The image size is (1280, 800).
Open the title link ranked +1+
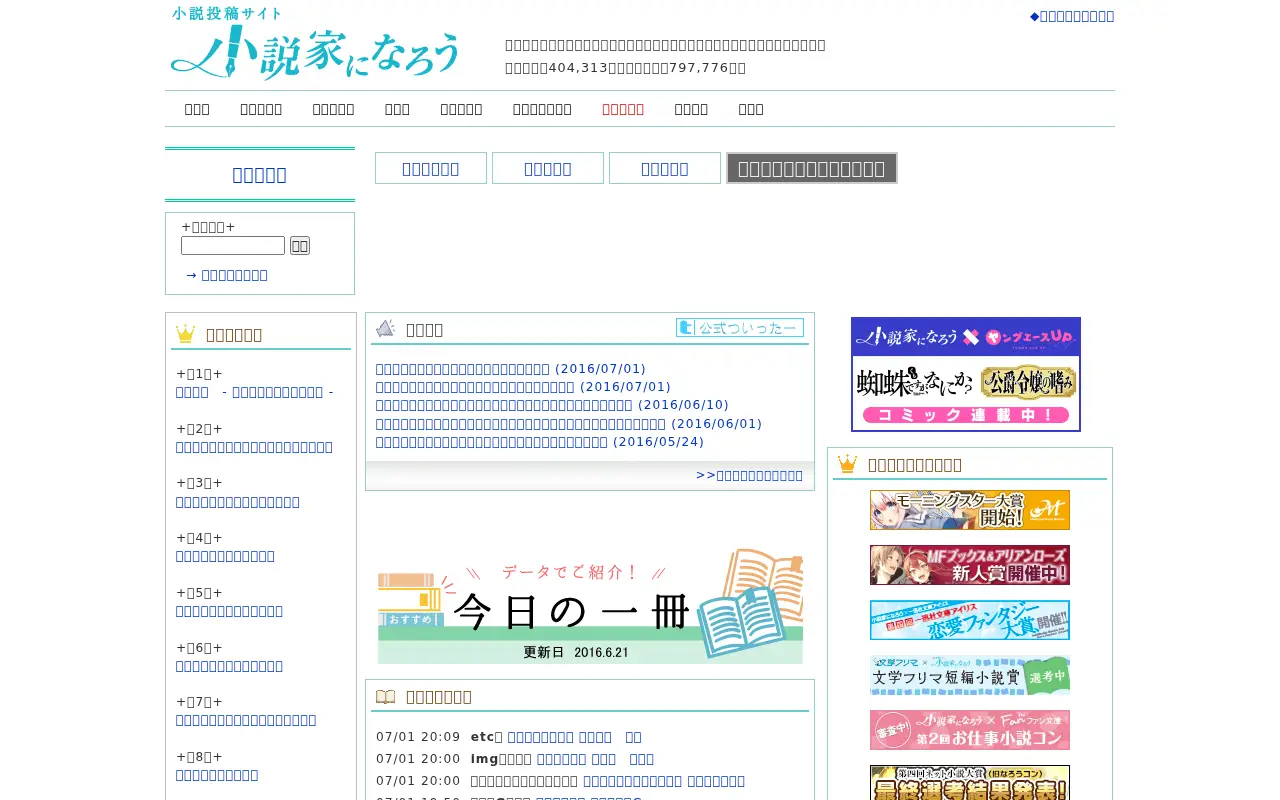255,392
